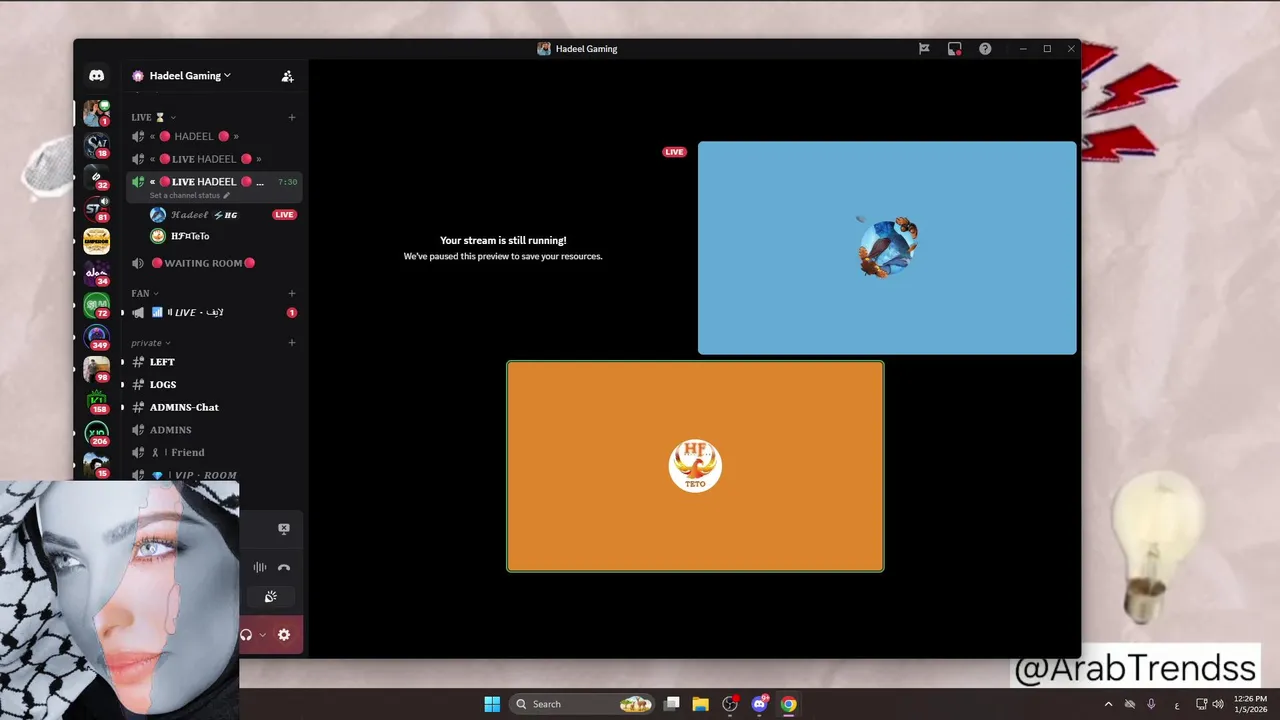Click the invite people icon beside server name

pos(287,76)
